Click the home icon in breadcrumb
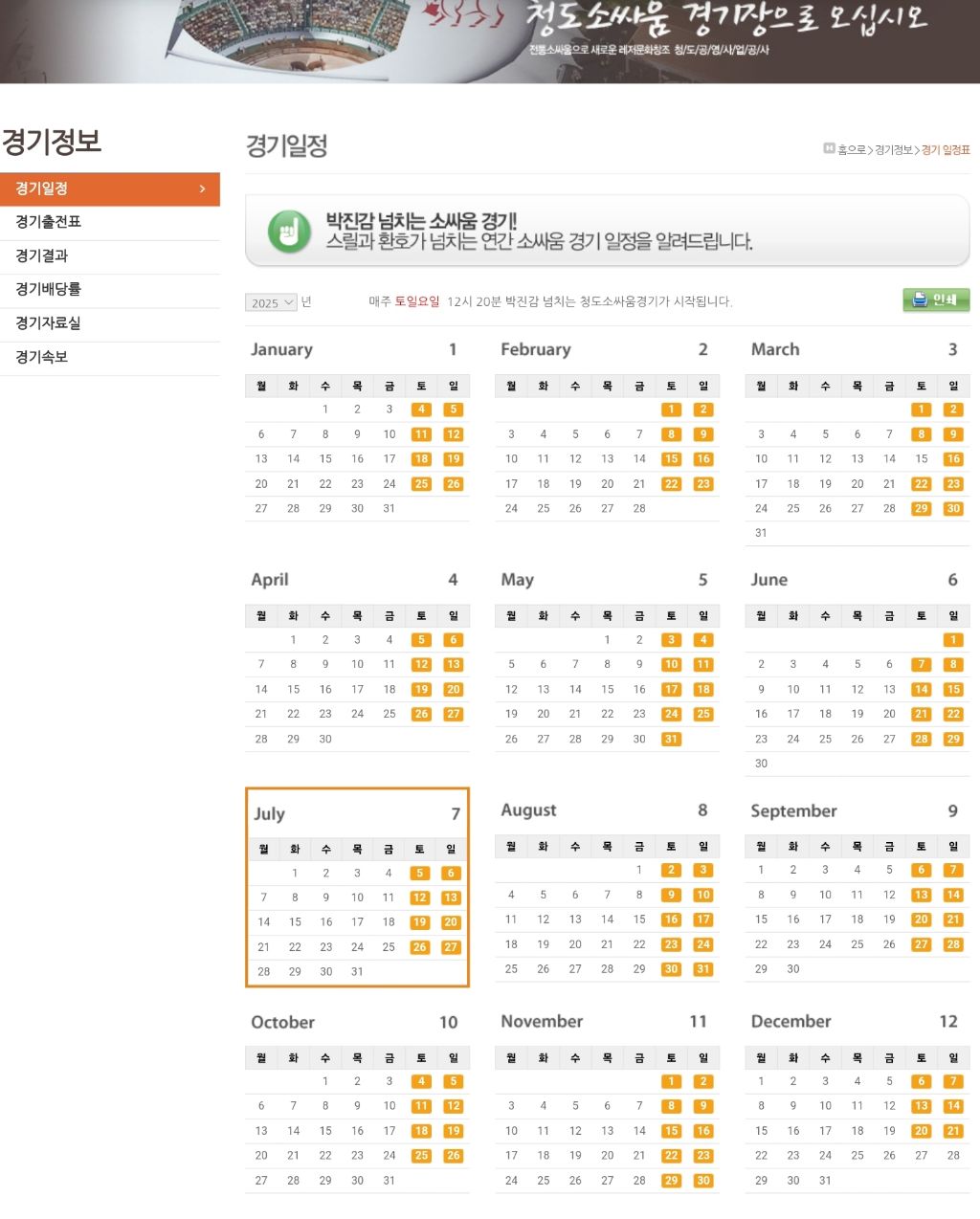 pyautogui.click(x=829, y=148)
